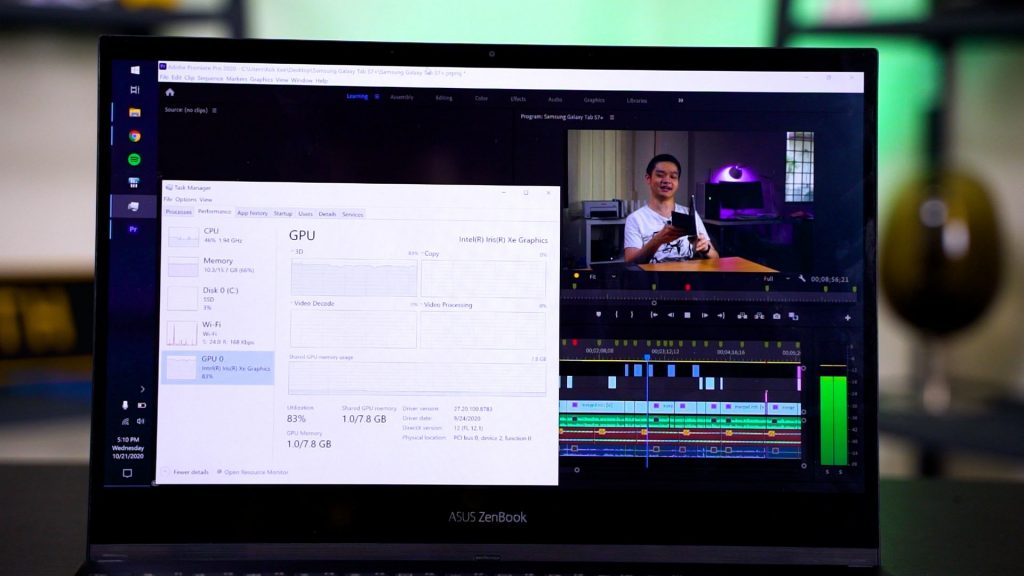Image resolution: width=1024 pixels, height=576 pixels.
Task: Step back one frame
Action: [671, 315]
